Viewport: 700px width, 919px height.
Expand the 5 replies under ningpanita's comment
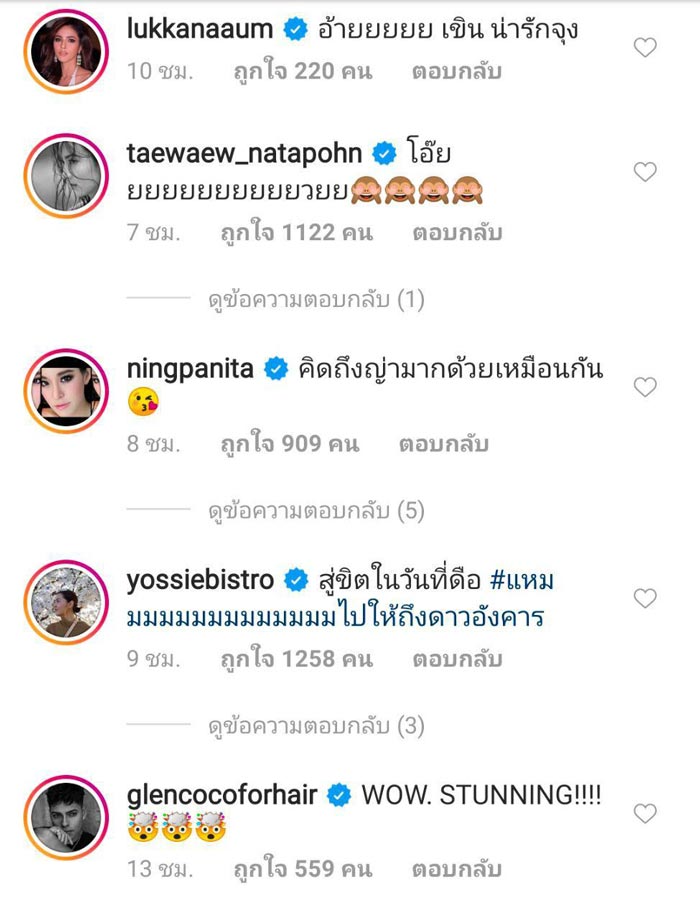[319, 508]
